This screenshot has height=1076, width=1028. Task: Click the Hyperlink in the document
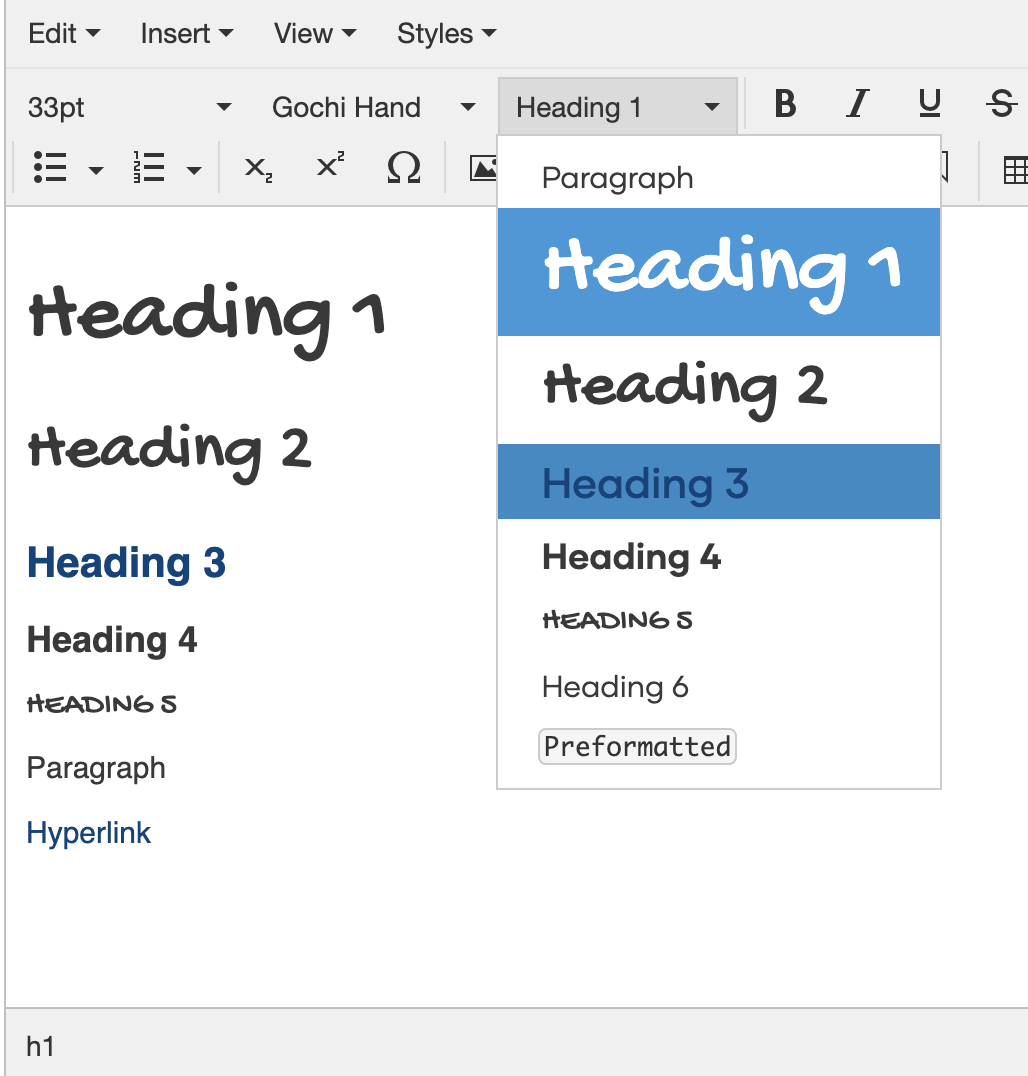tap(89, 833)
